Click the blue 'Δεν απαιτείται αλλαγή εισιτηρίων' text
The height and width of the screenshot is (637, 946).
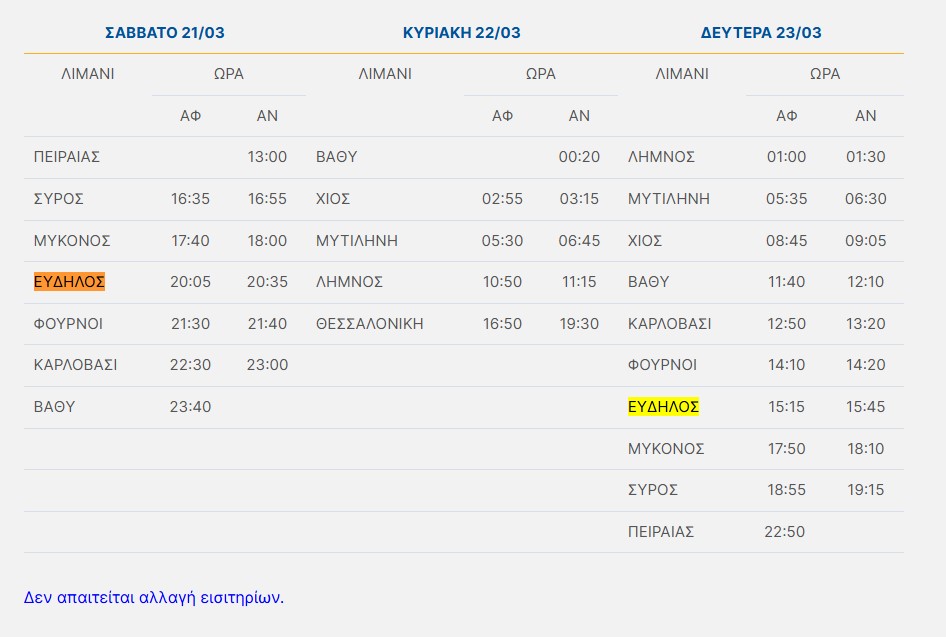[x=154, y=597]
